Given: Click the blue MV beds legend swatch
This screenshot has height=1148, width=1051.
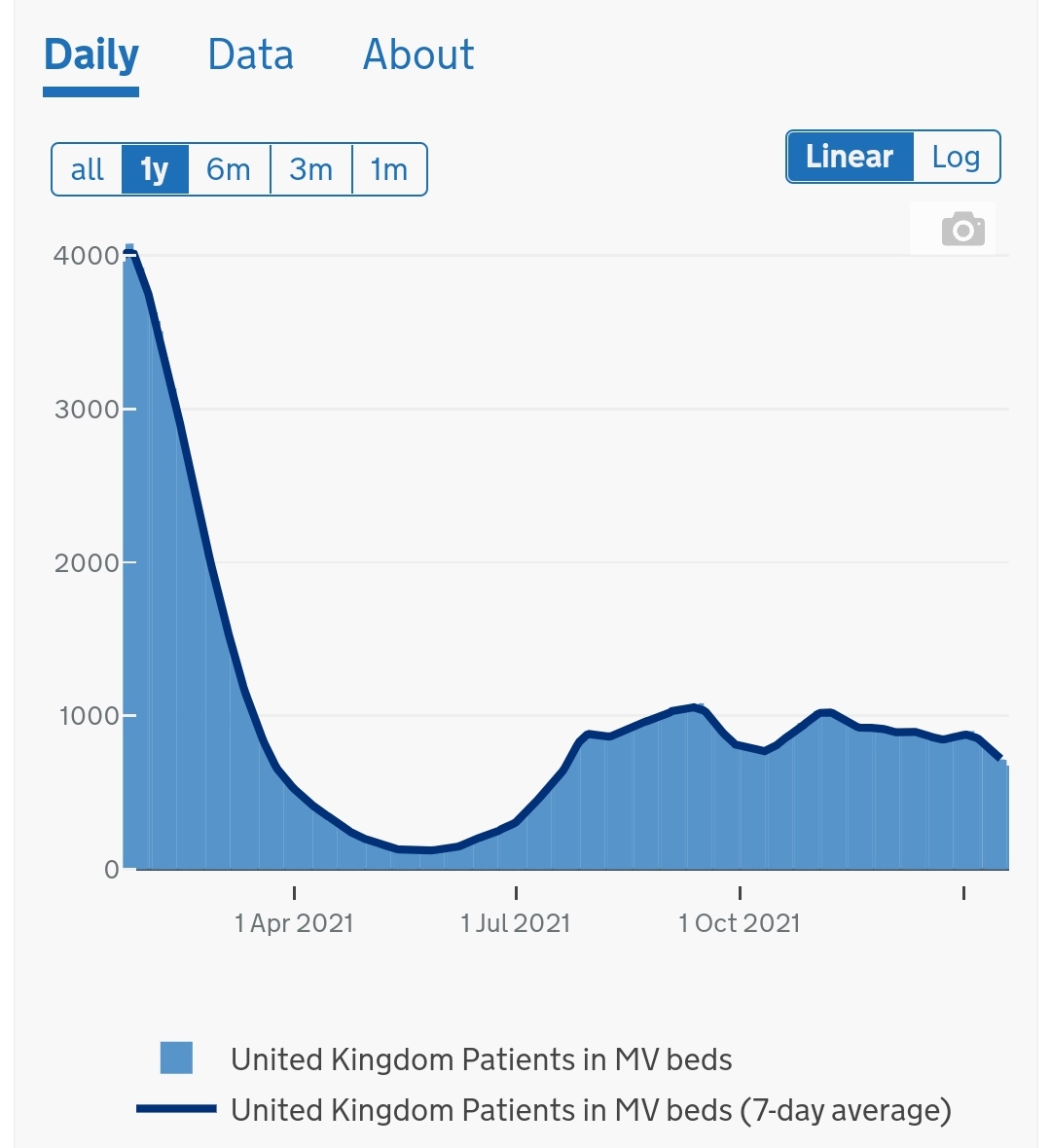Looking at the screenshot, I should (176, 1058).
